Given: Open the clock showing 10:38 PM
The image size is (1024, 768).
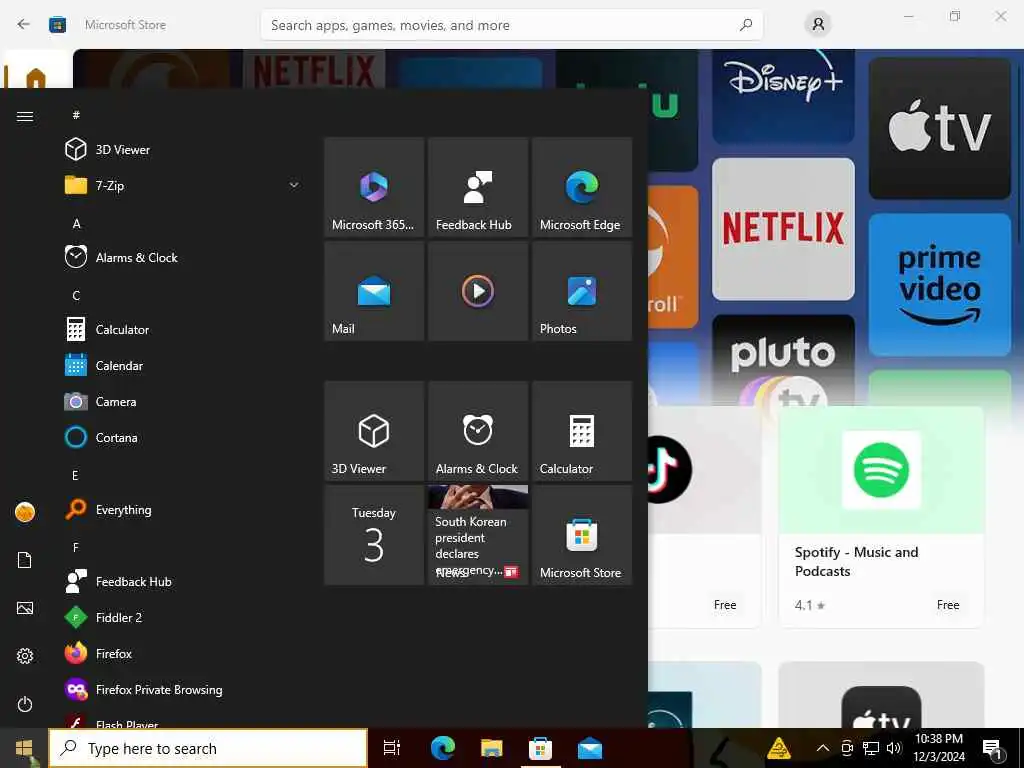Looking at the screenshot, I should point(938,748).
